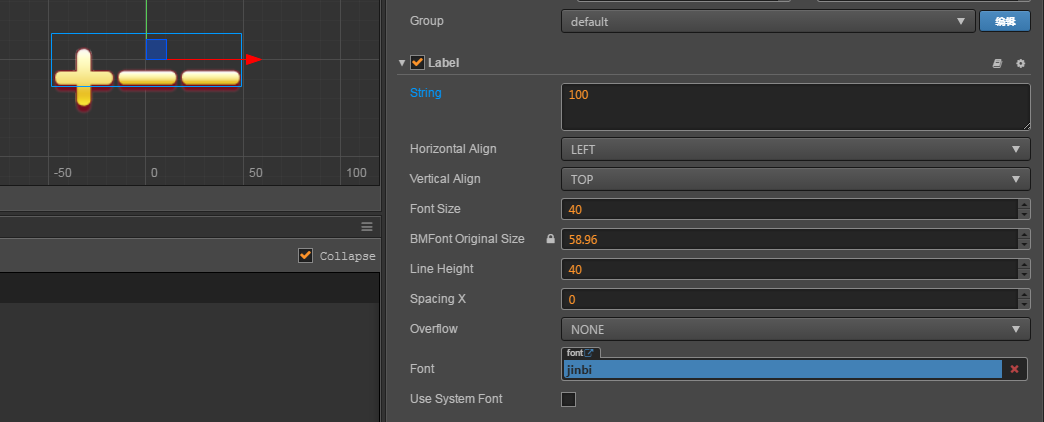The image size is (1044, 422).
Task: Click the lock icon beside BMFont Original Size
Action: tap(549, 239)
